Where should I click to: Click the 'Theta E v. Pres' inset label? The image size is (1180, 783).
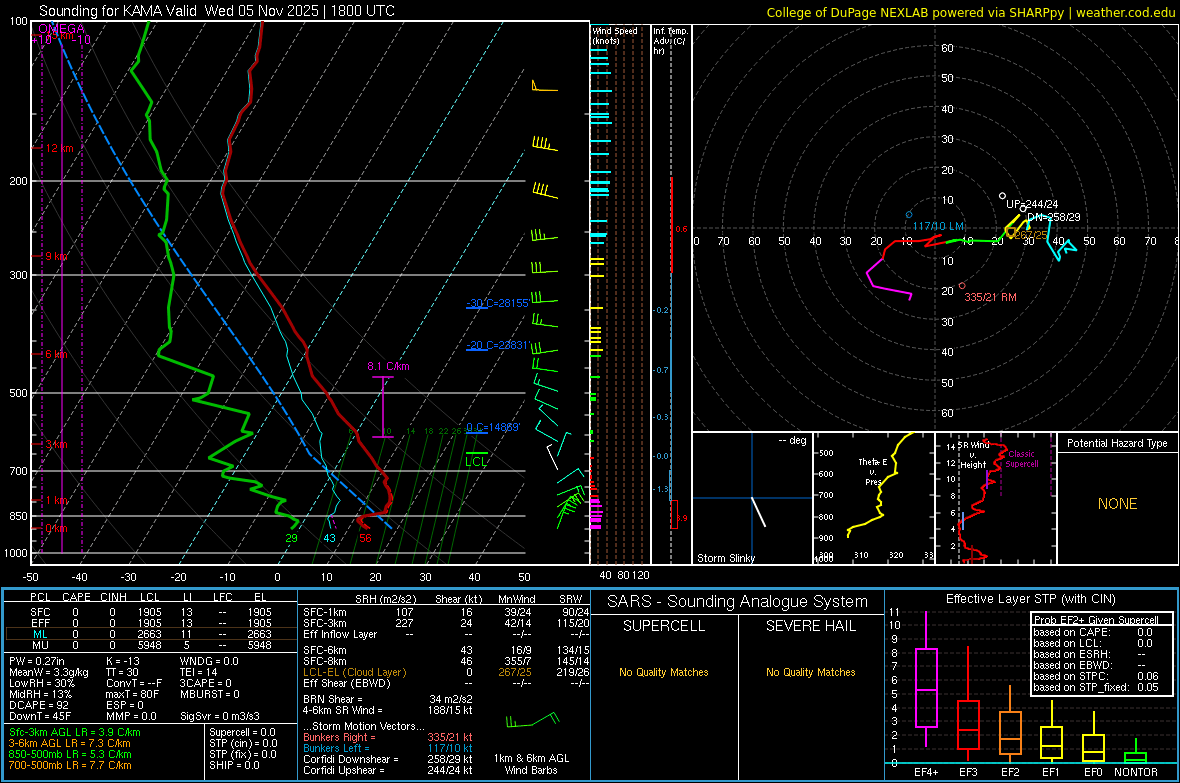pos(873,472)
